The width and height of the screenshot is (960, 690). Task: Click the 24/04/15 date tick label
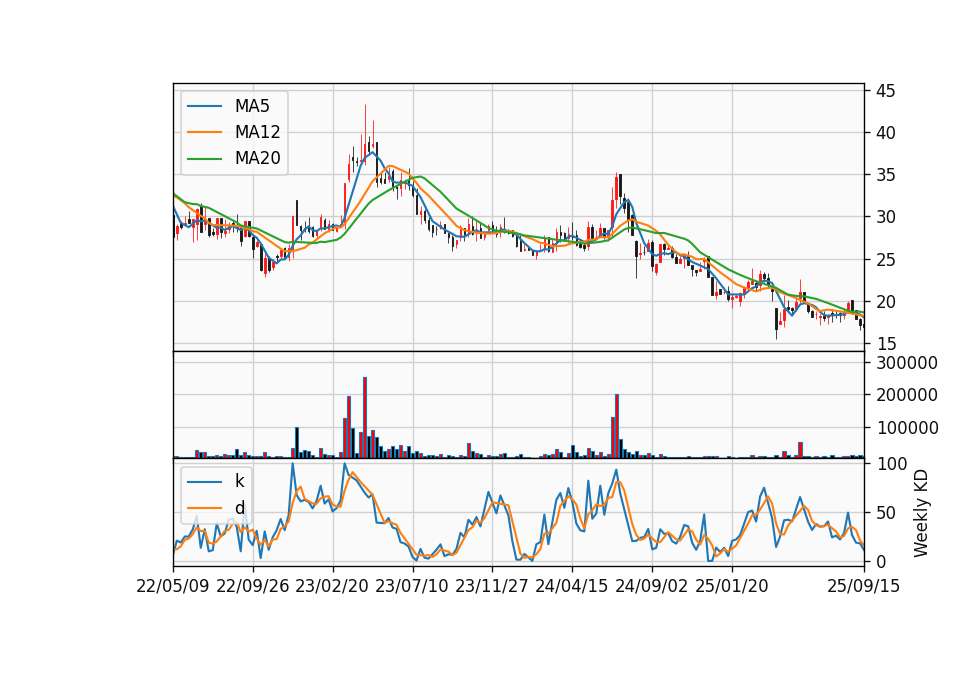(x=572, y=586)
